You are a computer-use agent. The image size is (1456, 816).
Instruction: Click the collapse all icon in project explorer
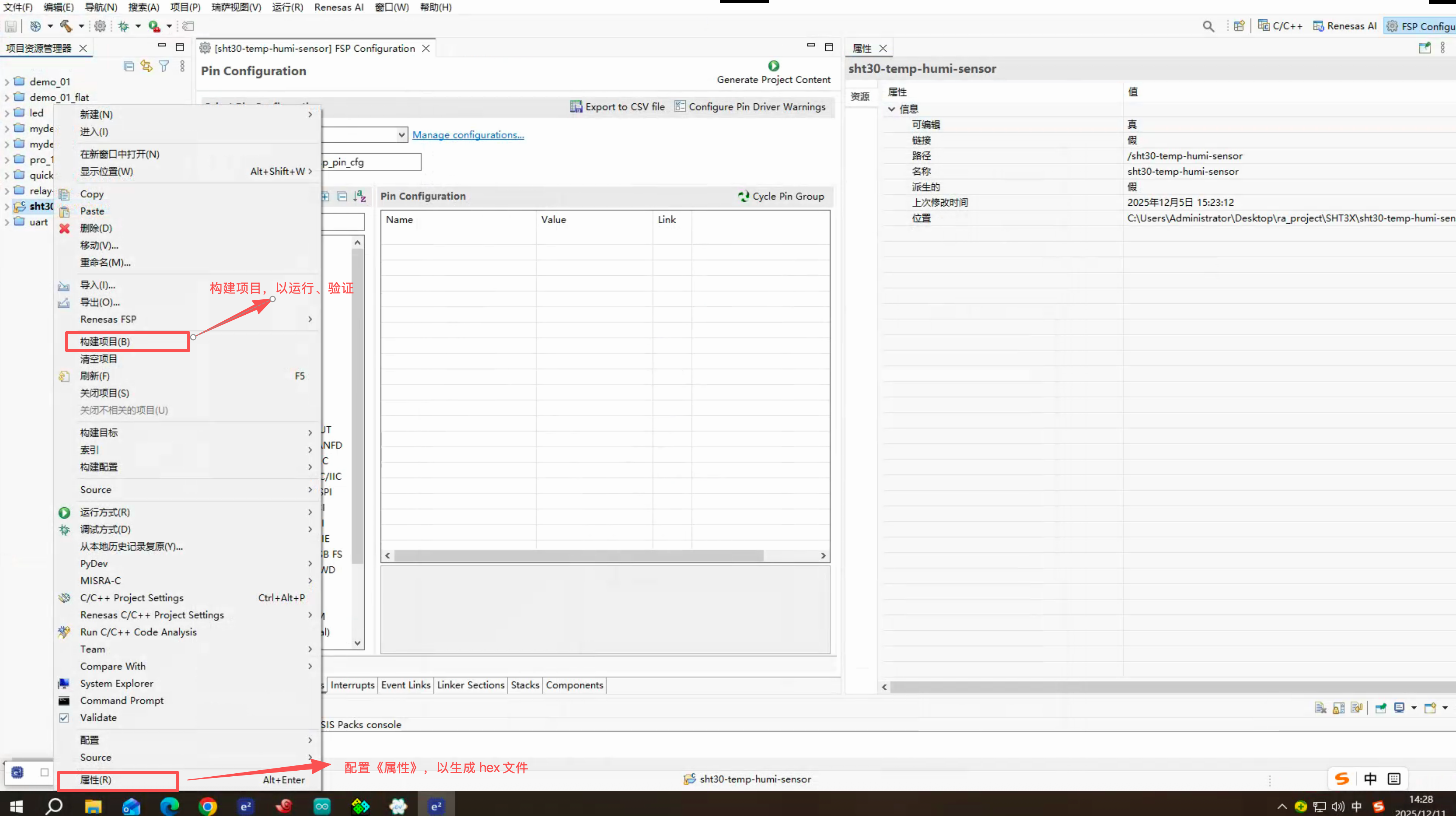tap(129, 66)
